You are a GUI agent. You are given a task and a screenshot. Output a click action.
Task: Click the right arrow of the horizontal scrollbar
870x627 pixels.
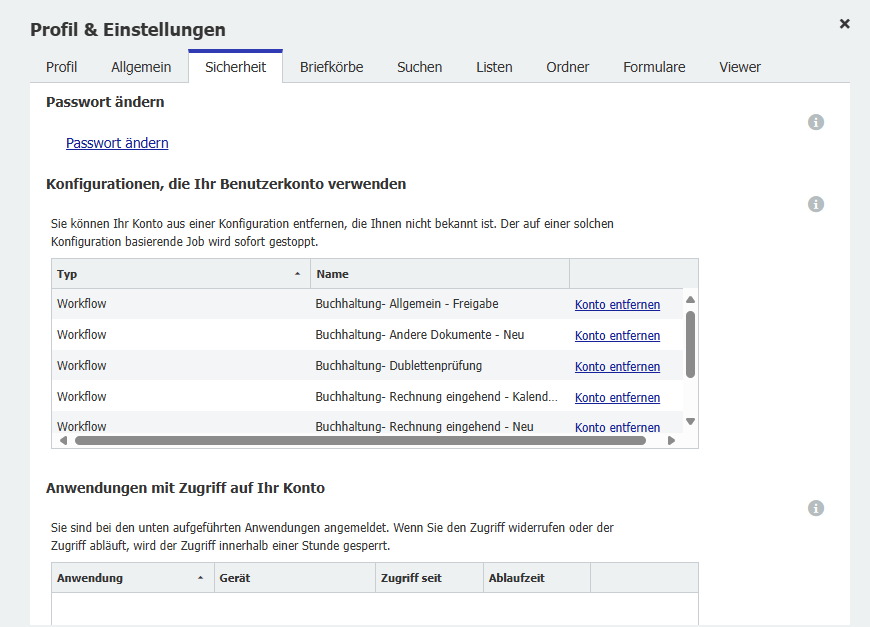tap(672, 439)
